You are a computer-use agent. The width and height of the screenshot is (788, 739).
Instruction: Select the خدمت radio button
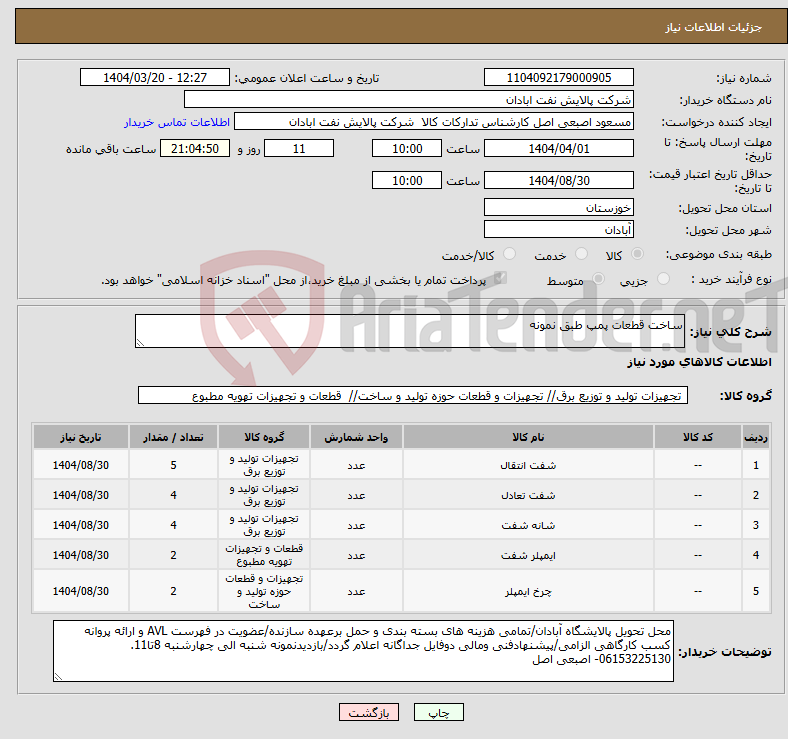(x=581, y=254)
